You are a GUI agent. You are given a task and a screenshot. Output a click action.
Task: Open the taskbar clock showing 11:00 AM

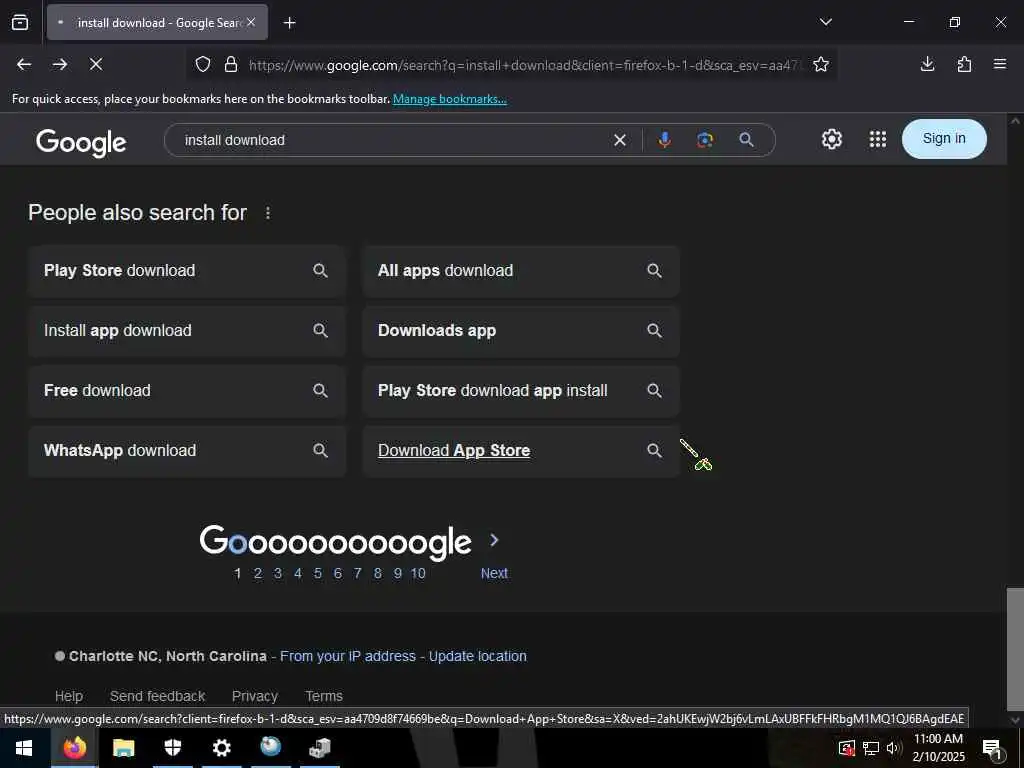938,748
